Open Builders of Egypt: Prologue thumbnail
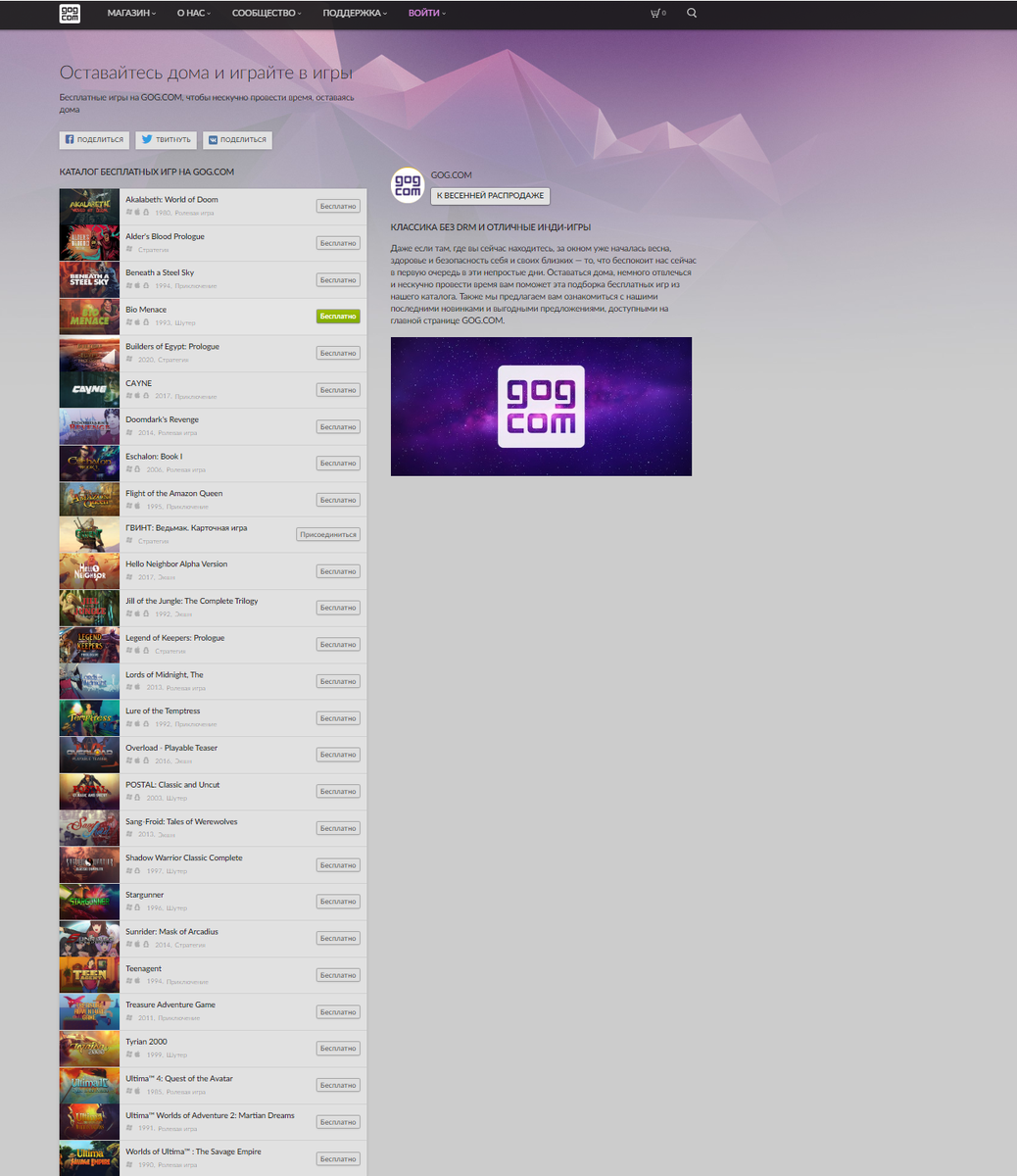1017x1176 pixels. 89,354
